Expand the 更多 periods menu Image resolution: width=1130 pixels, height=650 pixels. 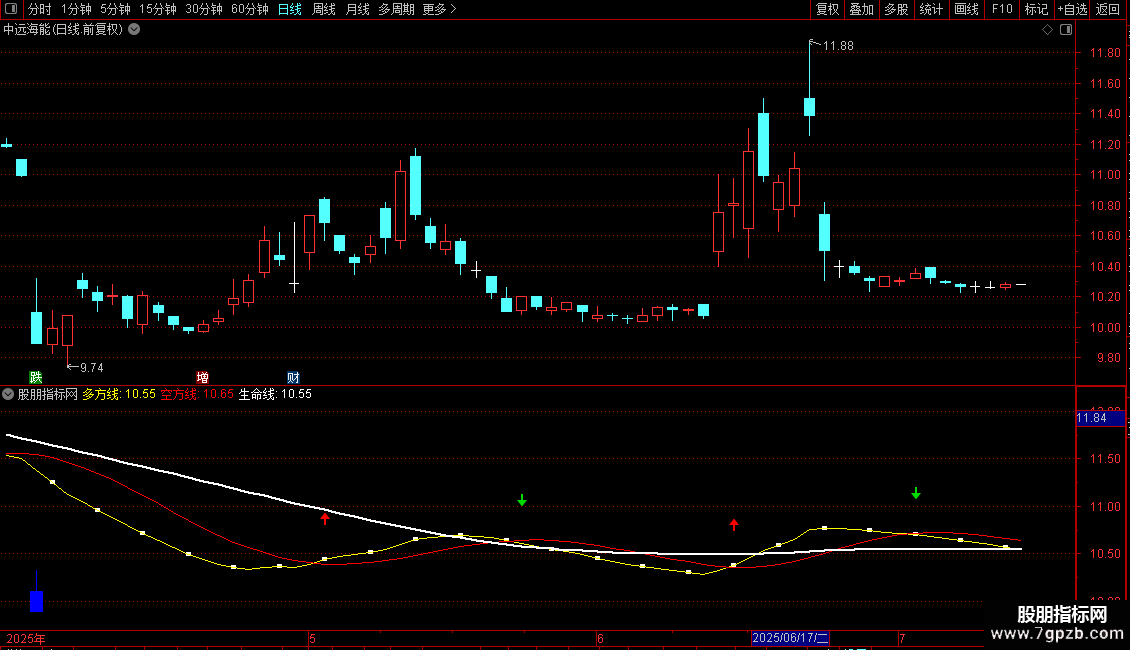pos(439,9)
